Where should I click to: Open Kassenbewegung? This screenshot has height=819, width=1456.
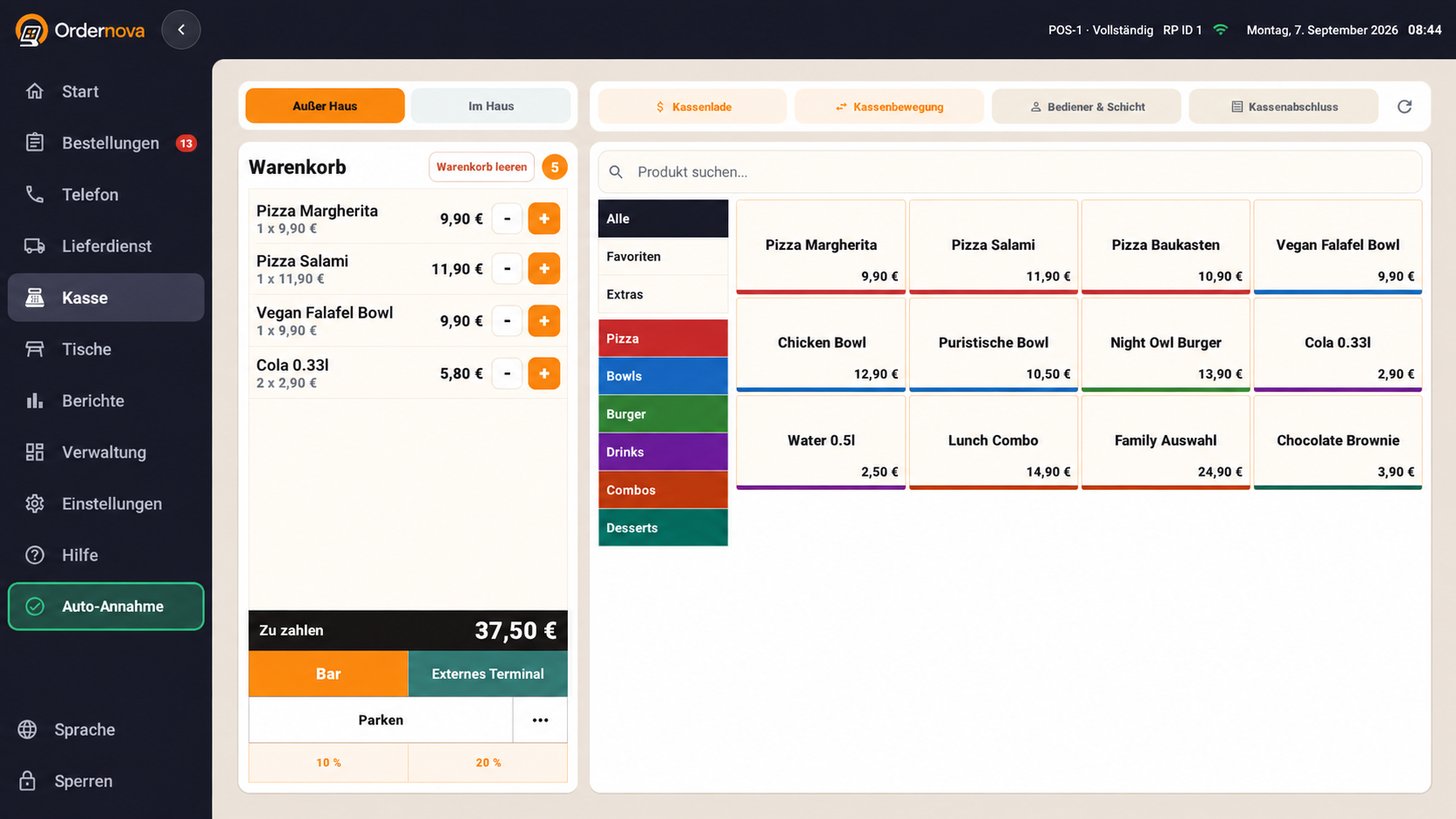[x=889, y=106]
